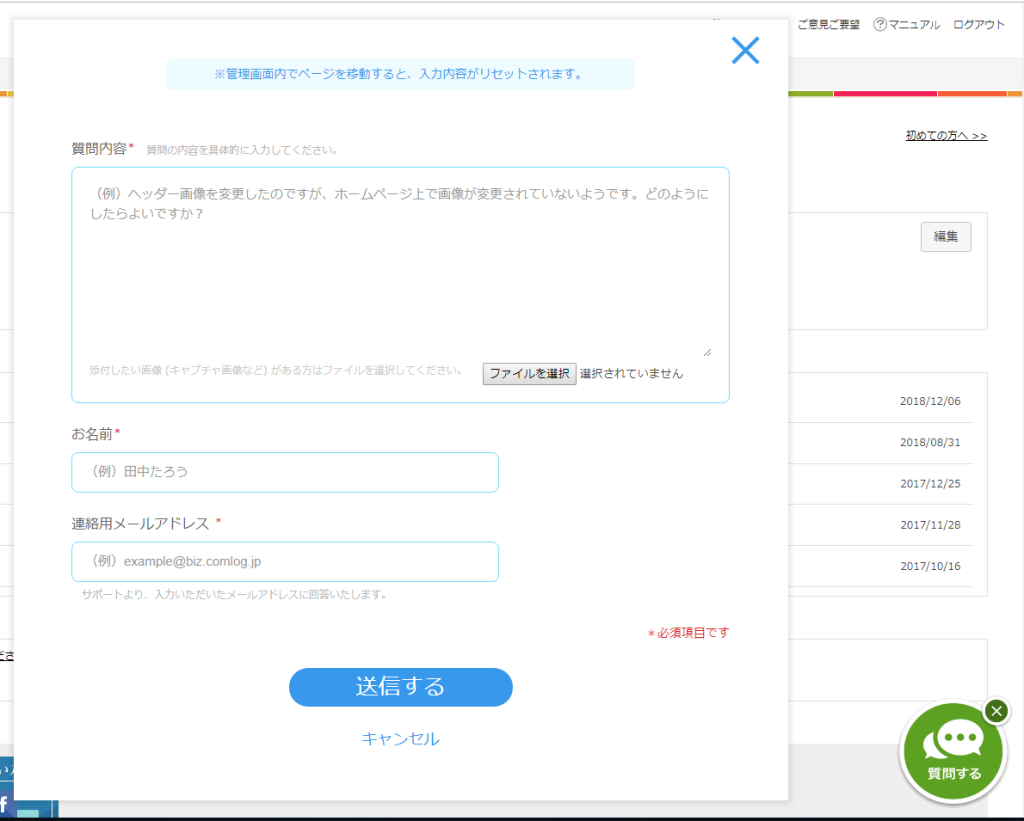1024x821 pixels.
Task: Click the 連絡用メールアドレス email field
Action: (285, 561)
